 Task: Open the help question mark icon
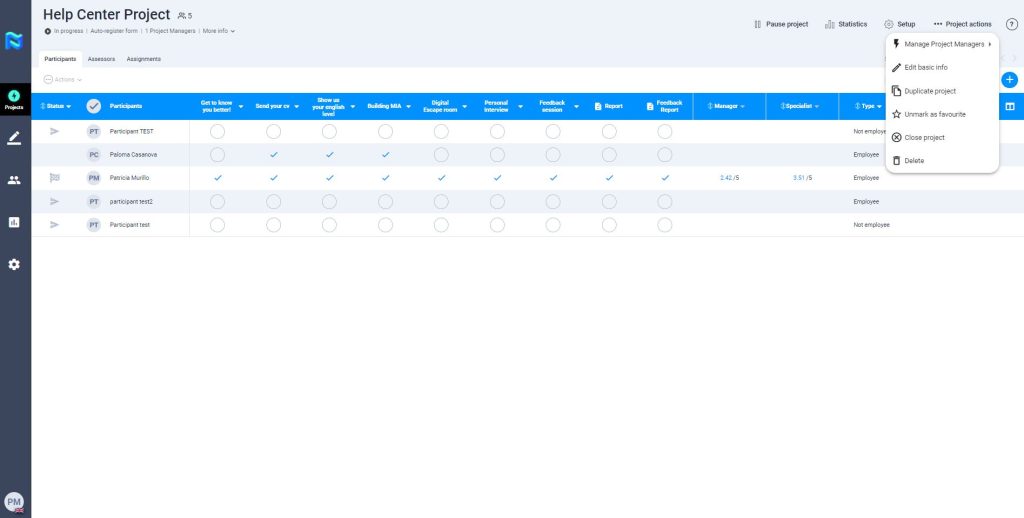click(x=1011, y=24)
